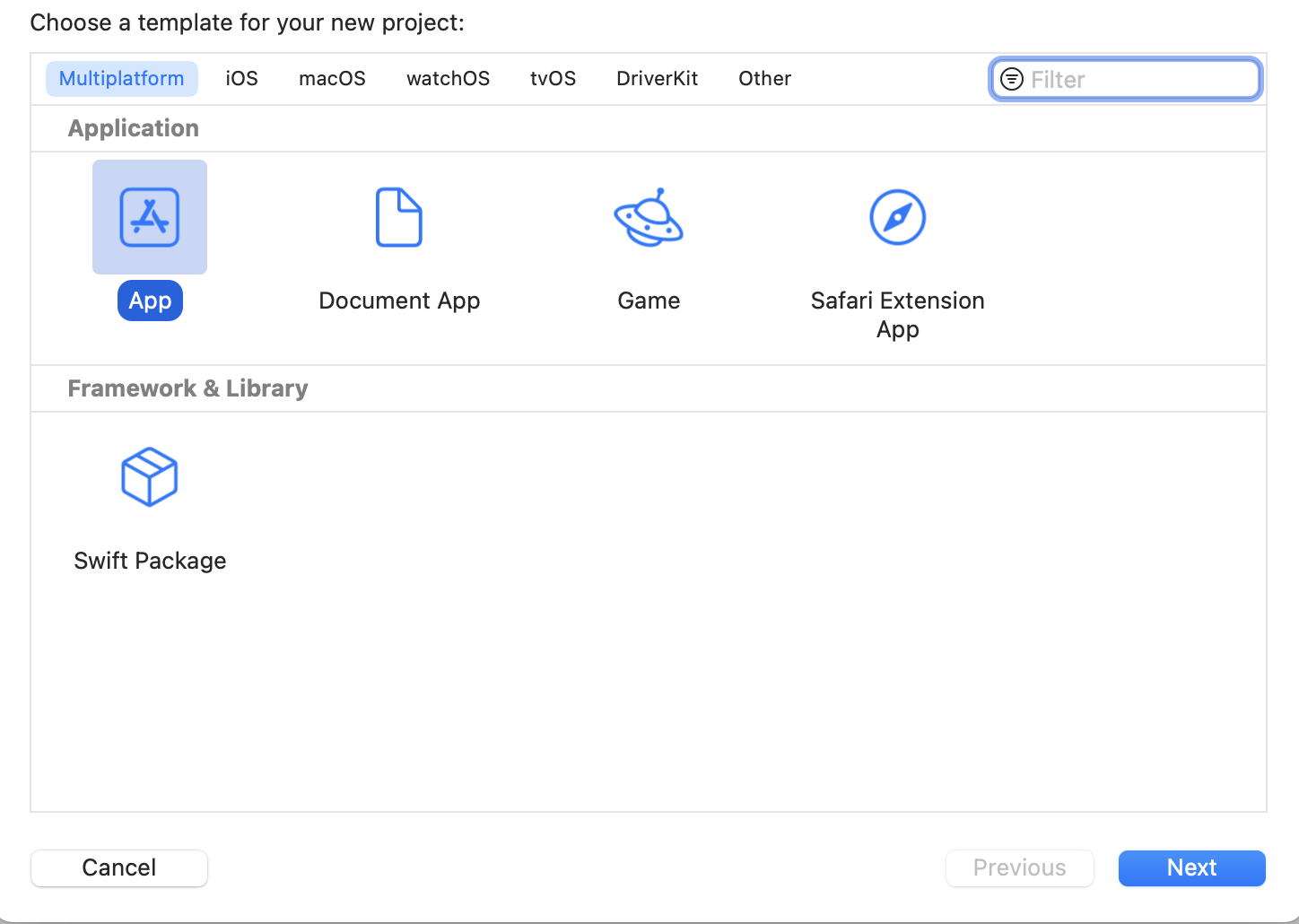Choose the Document App template icon

coord(399,217)
